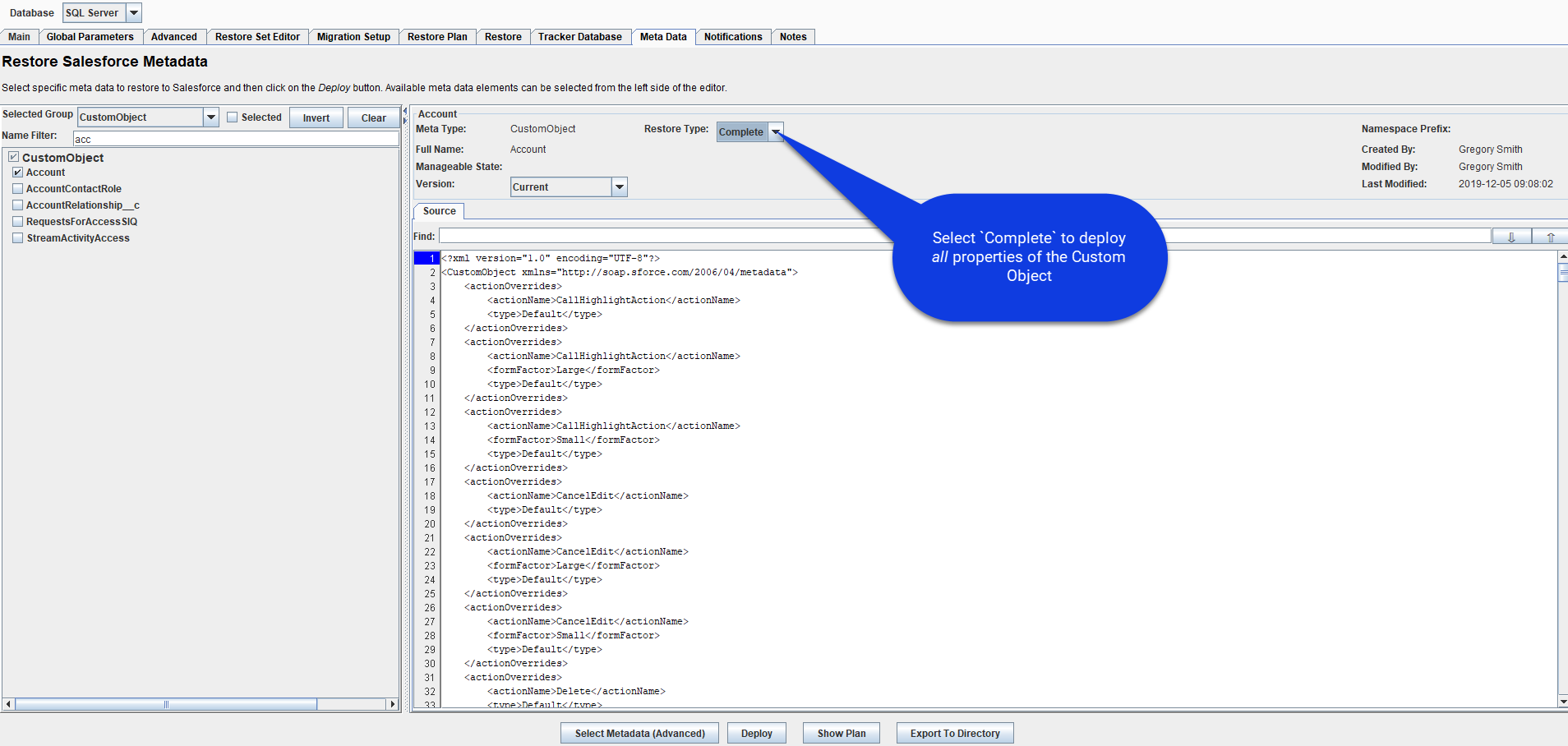This screenshot has width=1568, height=746.
Task: Click the Show Plan button
Action: 842,733
